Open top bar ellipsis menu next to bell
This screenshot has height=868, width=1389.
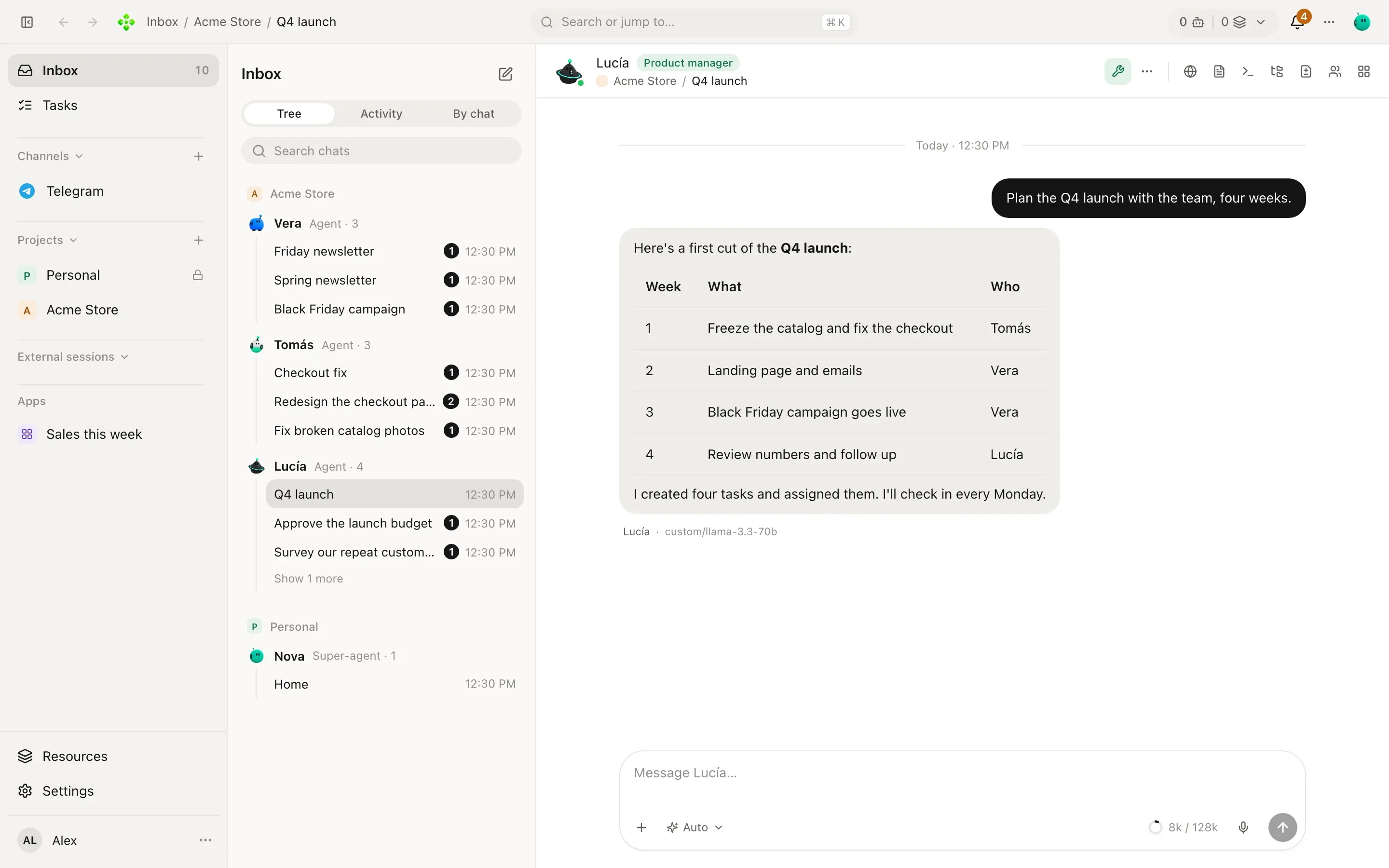pos(1329,22)
